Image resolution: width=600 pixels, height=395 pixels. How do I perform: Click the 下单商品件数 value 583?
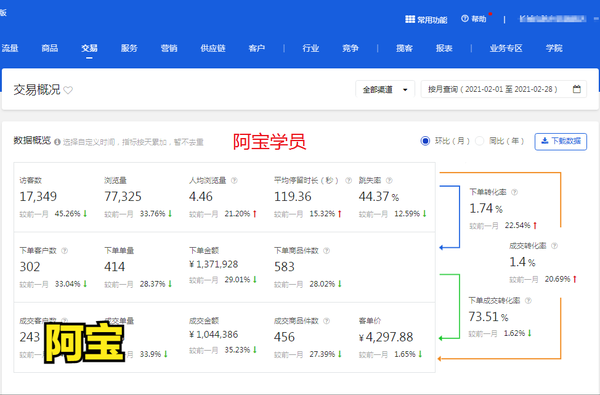tap(284, 267)
